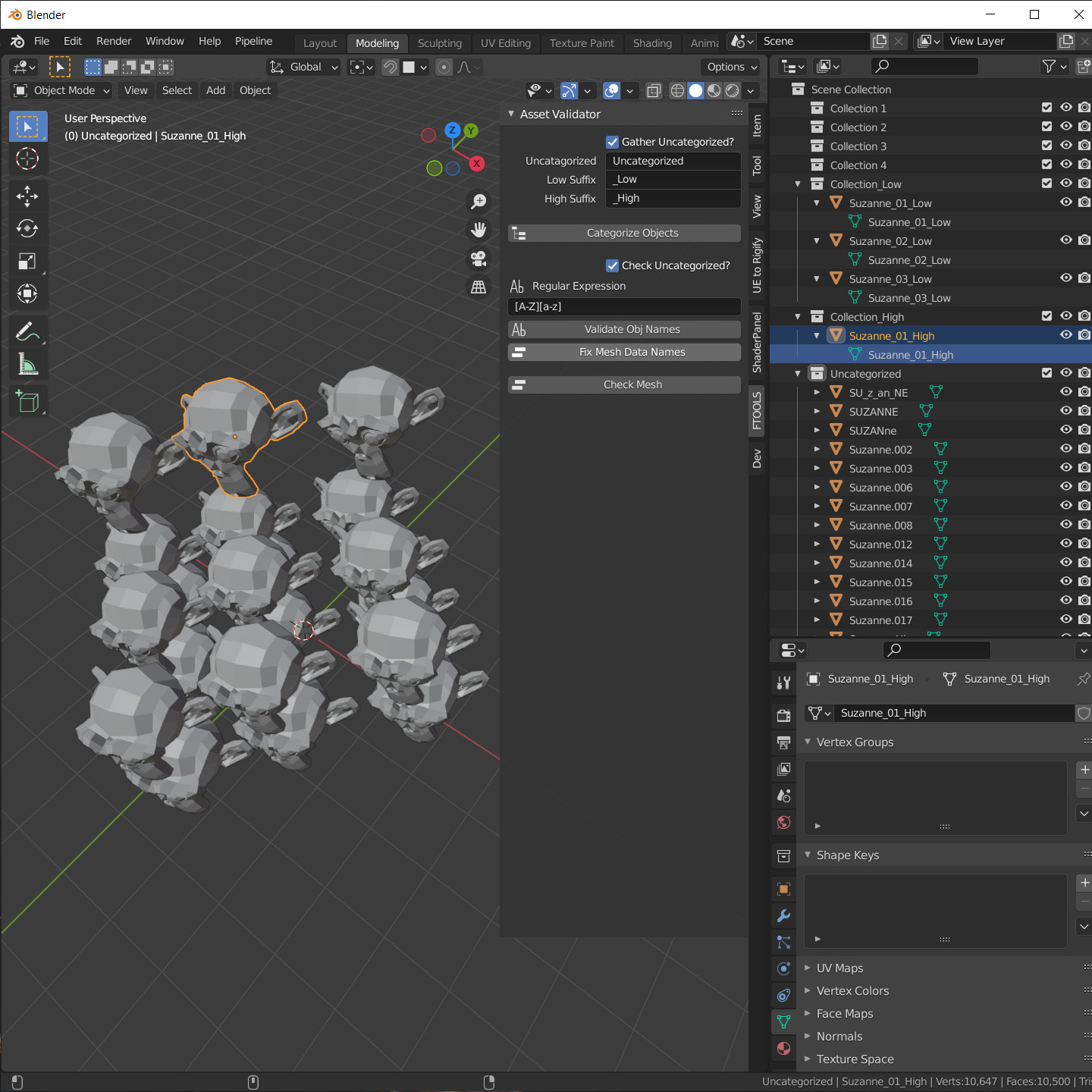Screen dimensions: 1092x1092
Task: Open the Material properties tab
Action: tap(783, 1048)
